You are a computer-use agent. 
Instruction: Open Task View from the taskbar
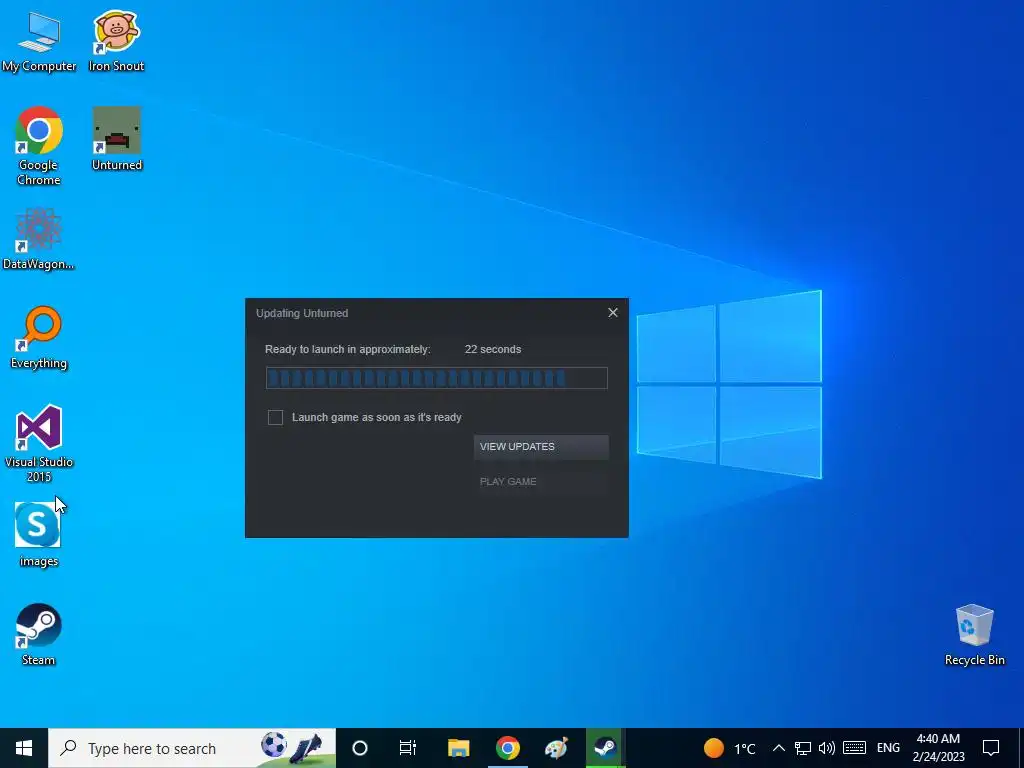click(408, 748)
